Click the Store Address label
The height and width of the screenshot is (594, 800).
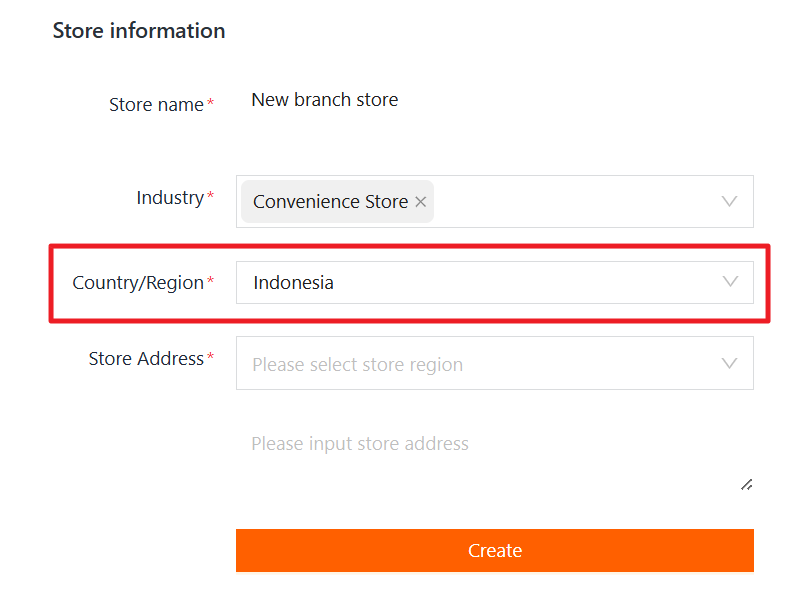click(x=146, y=359)
